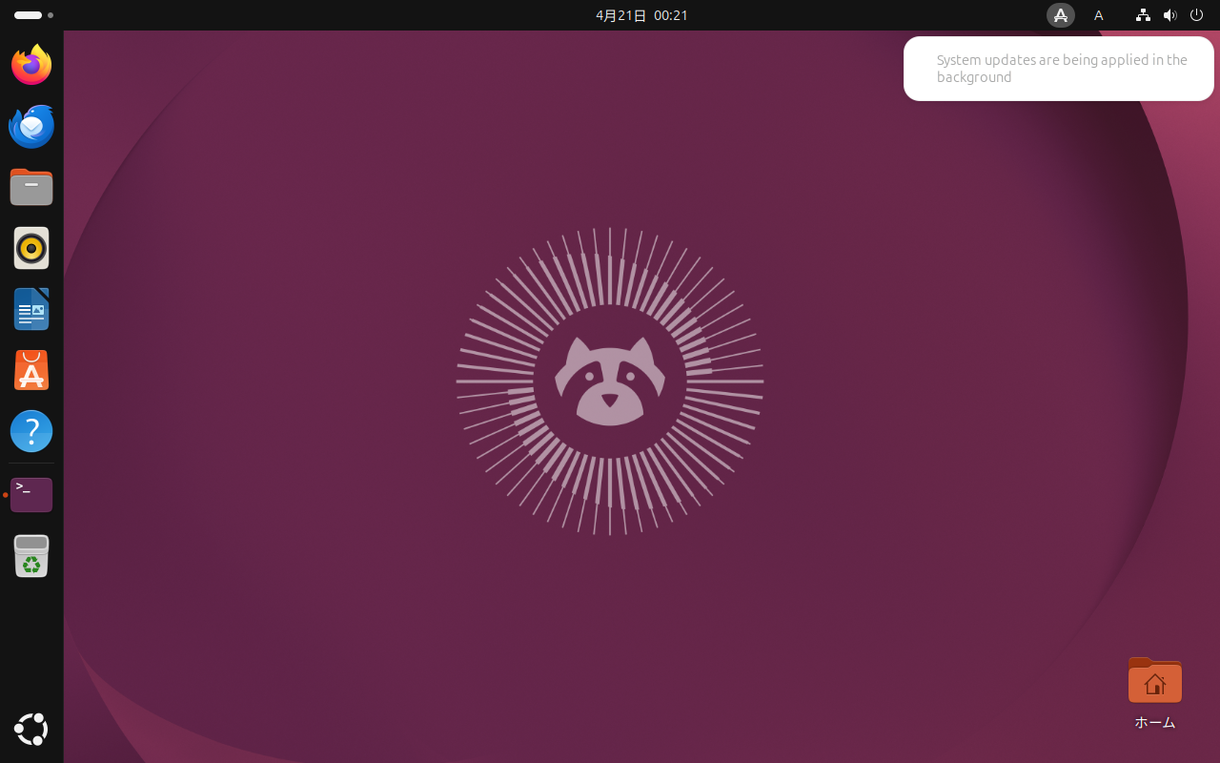The image size is (1220, 763).
Task: Select the ホーム home folder on desktop
Action: tap(1154, 692)
